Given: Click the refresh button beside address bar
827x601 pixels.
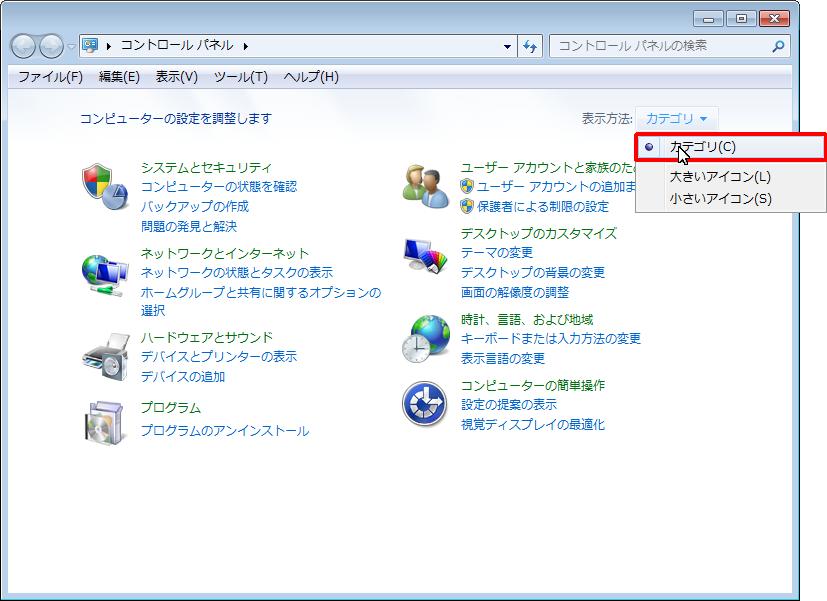Looking at the screenshot, I should click(x=530, y=46).
